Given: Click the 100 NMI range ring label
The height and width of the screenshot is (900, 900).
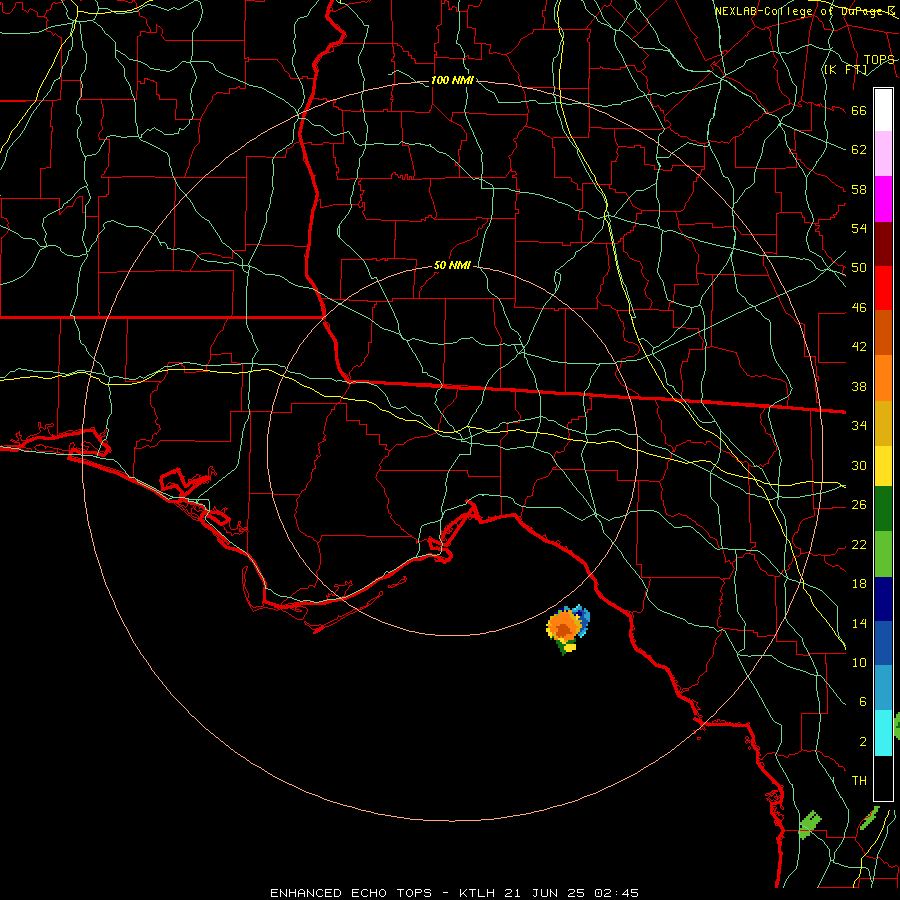Looking at the screenshot, I should [x=452, y=80].
